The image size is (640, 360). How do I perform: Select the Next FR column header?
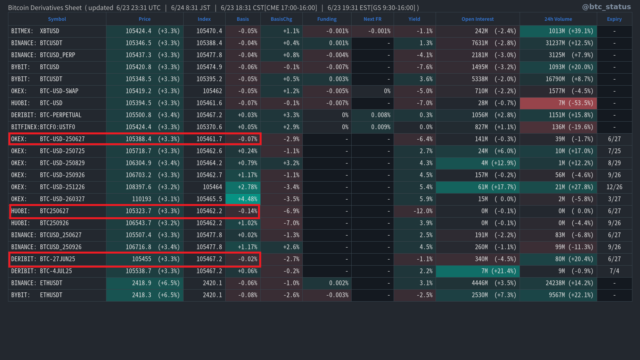pyautogui.click(x=372, y=19)
